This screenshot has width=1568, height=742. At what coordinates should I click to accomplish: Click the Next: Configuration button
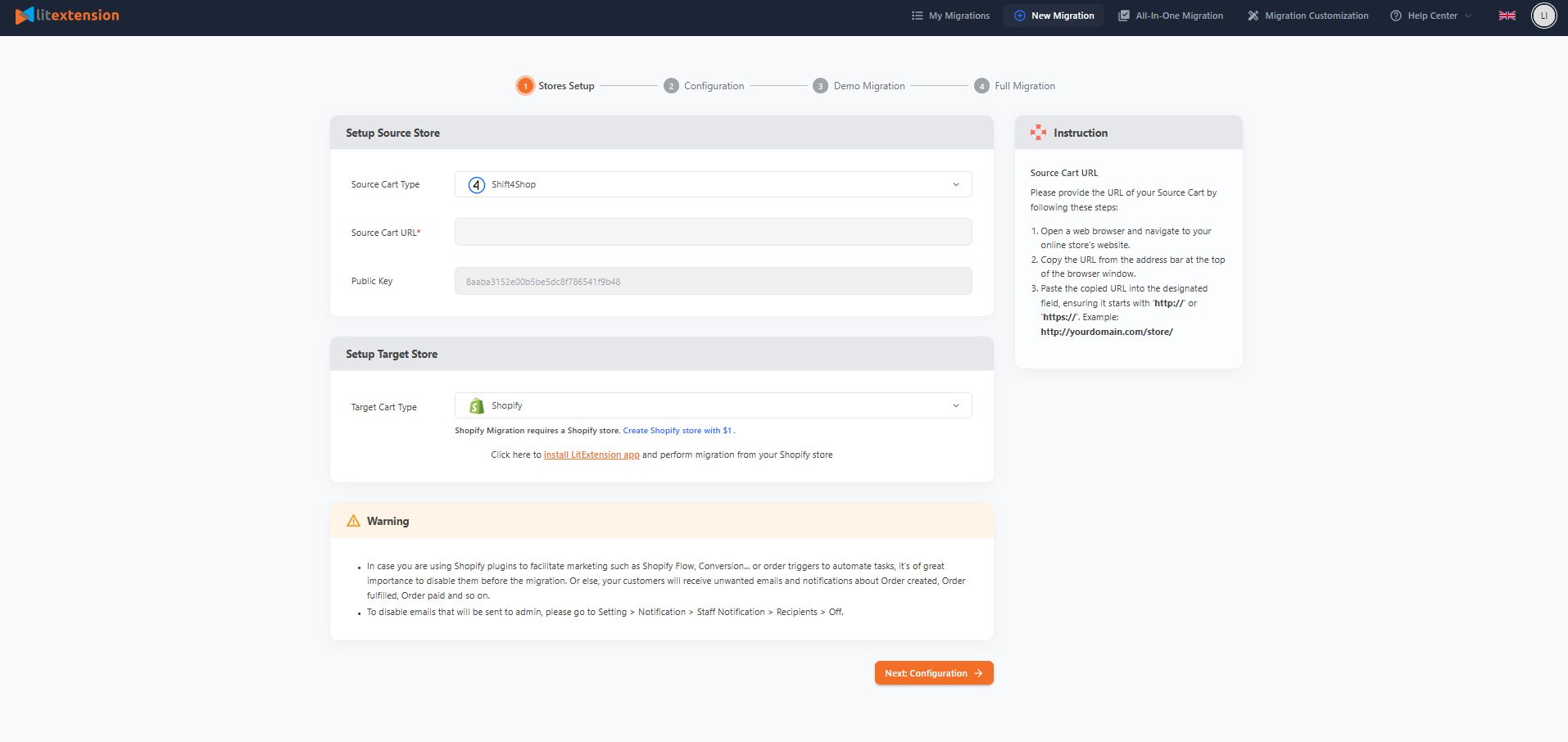(934, 673)
